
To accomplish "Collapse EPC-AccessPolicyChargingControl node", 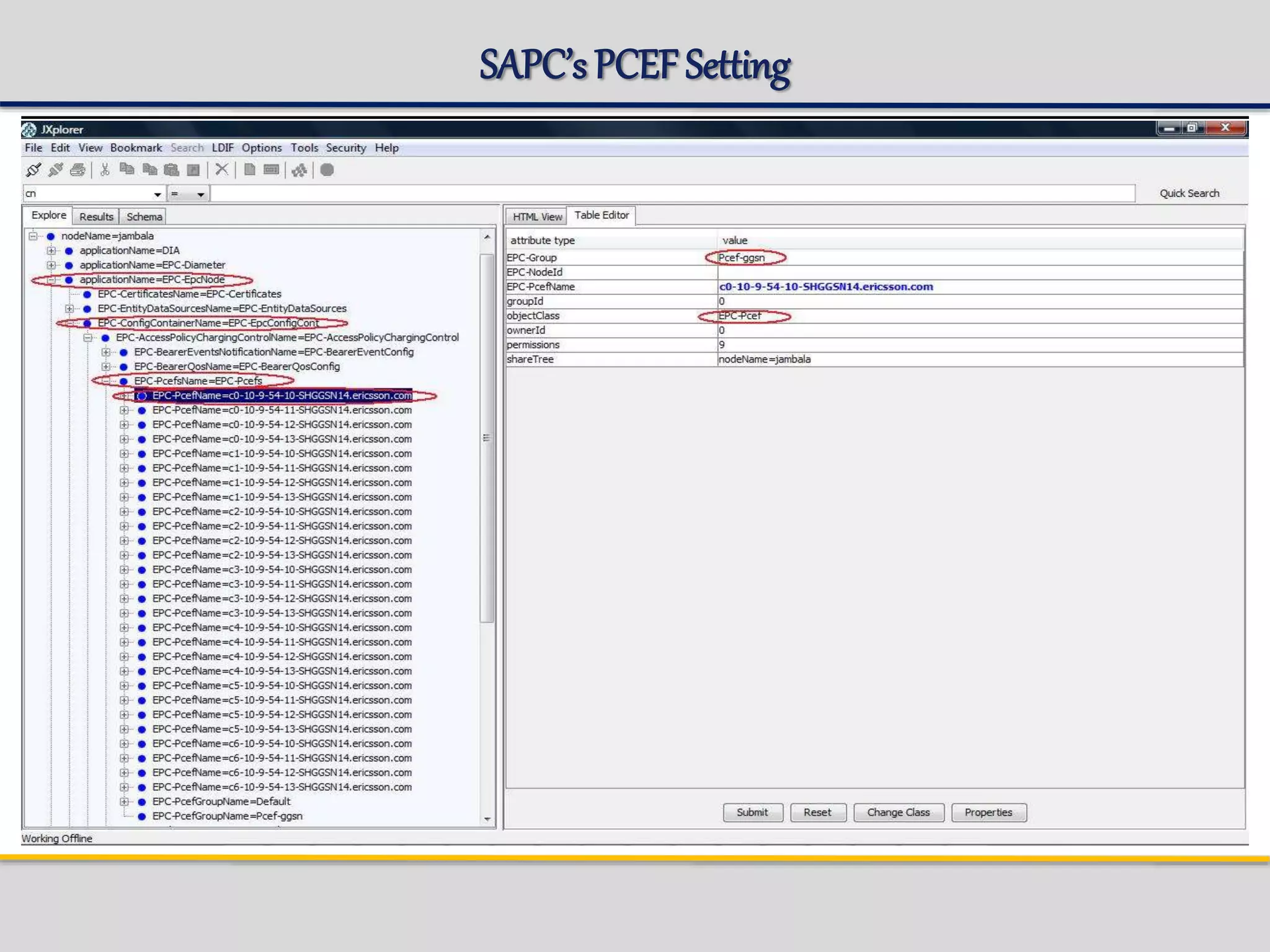I will [87, 338].
